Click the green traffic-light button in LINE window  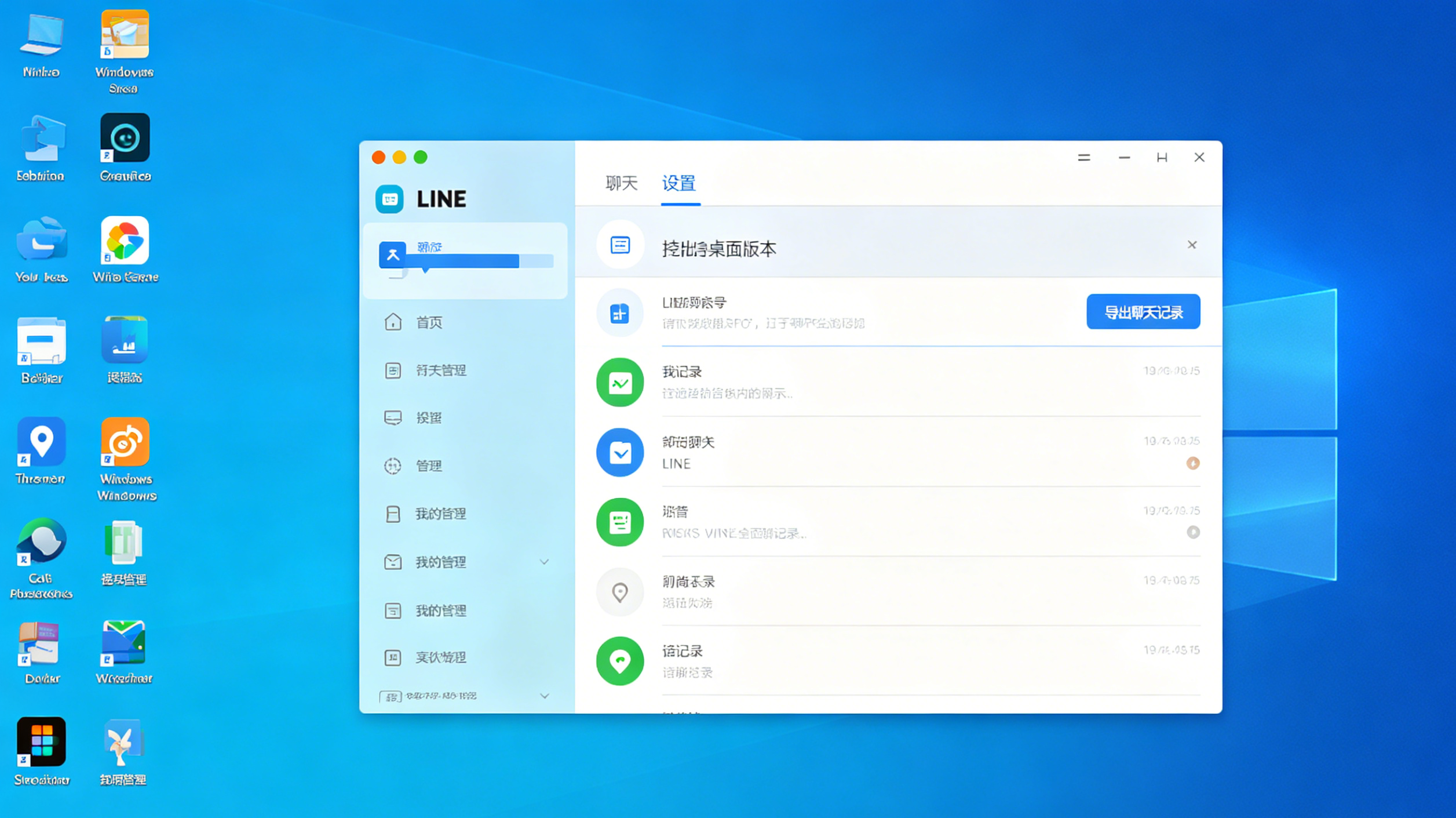click(x=421, y=157)
